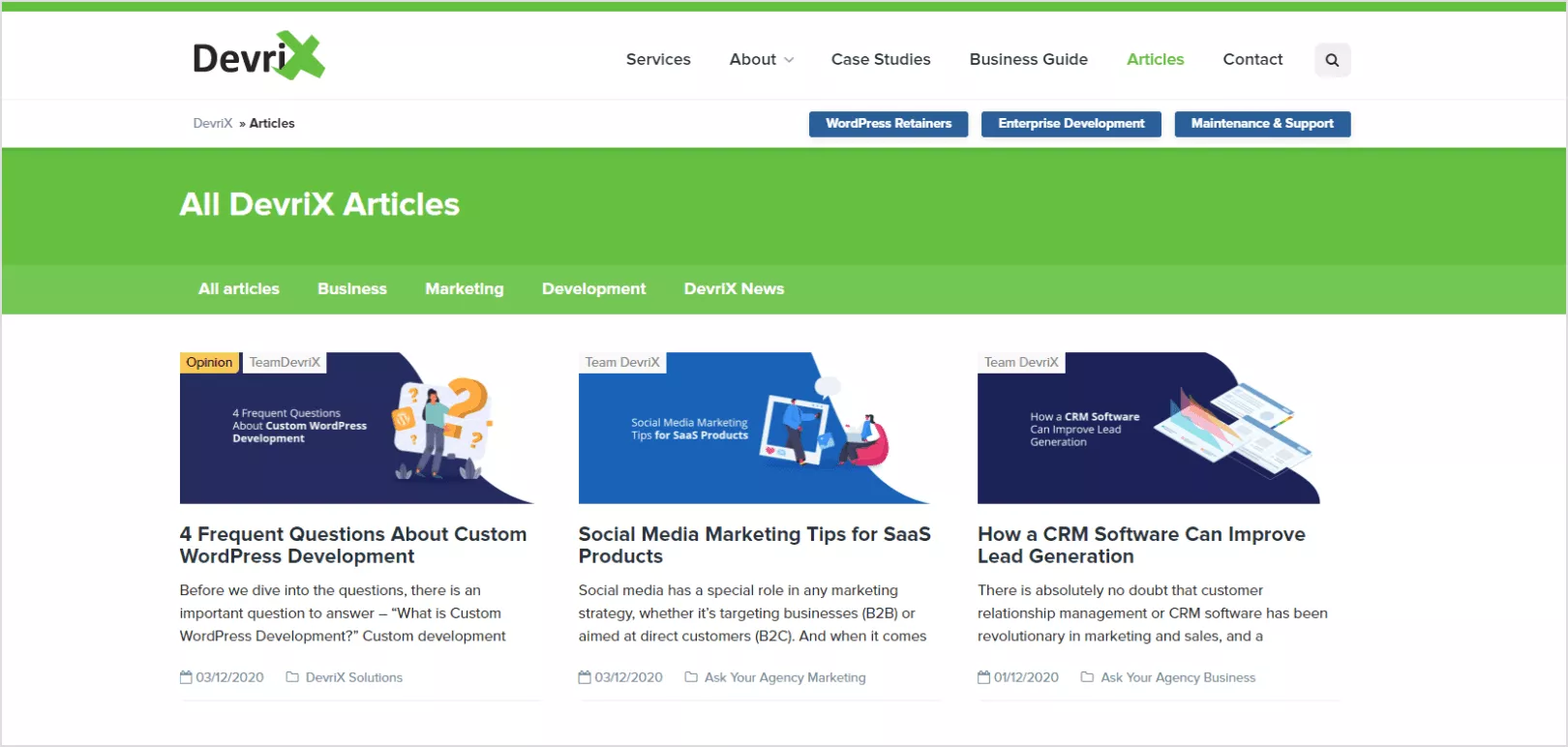Go to Case Studies page
Screen dimensions: 1568x747
(x=881, y=59)
